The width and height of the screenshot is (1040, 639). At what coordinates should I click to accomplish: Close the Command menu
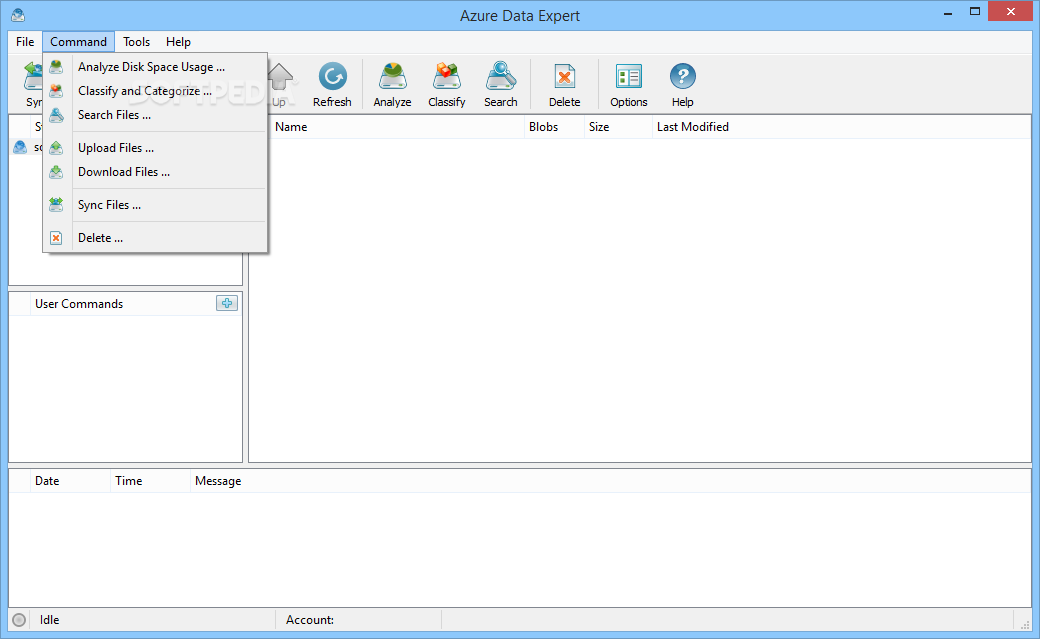pyautogui.click(x=78, y=42)
